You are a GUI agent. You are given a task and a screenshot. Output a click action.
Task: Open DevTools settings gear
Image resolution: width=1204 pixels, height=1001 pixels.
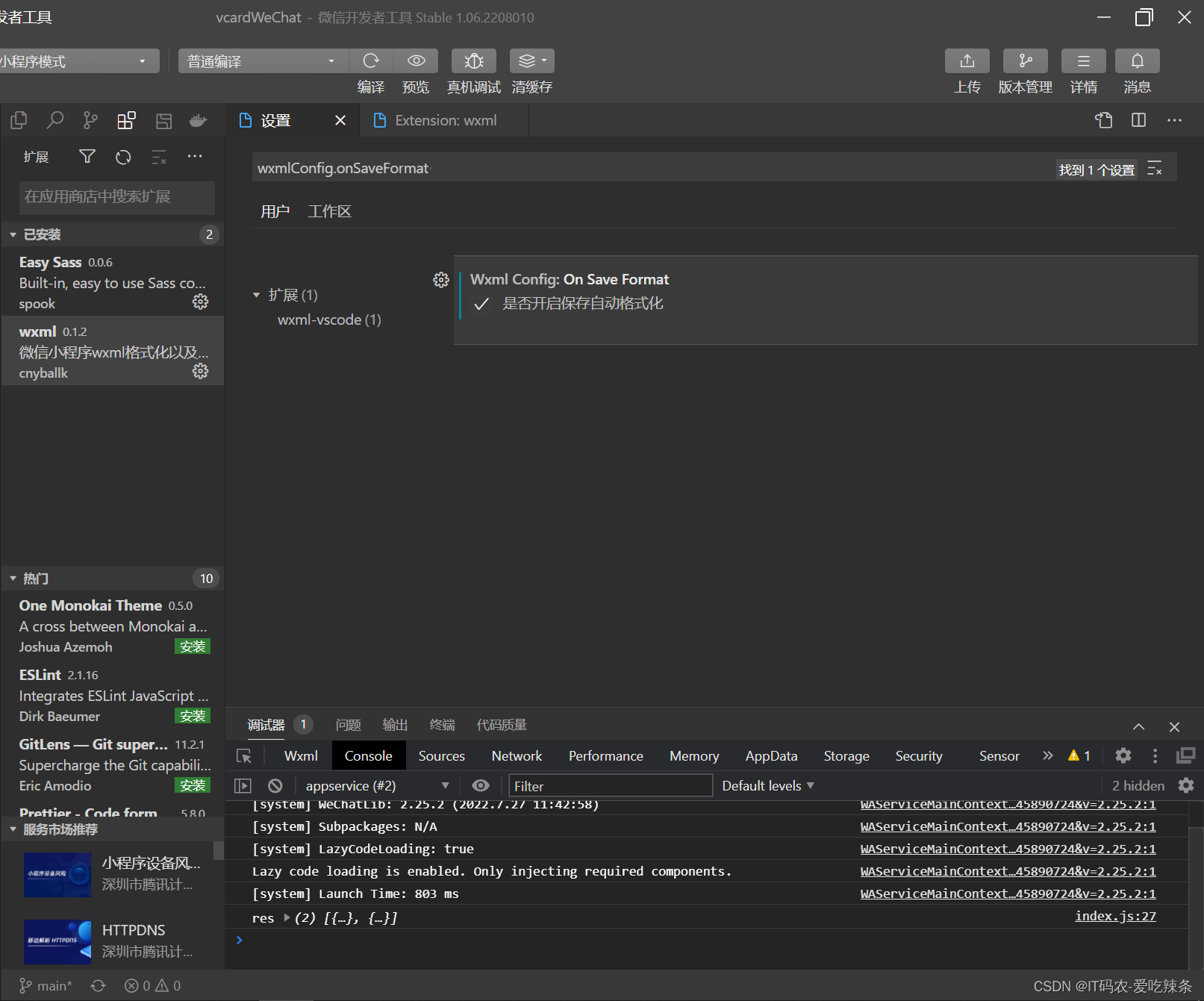[1123, 755]
